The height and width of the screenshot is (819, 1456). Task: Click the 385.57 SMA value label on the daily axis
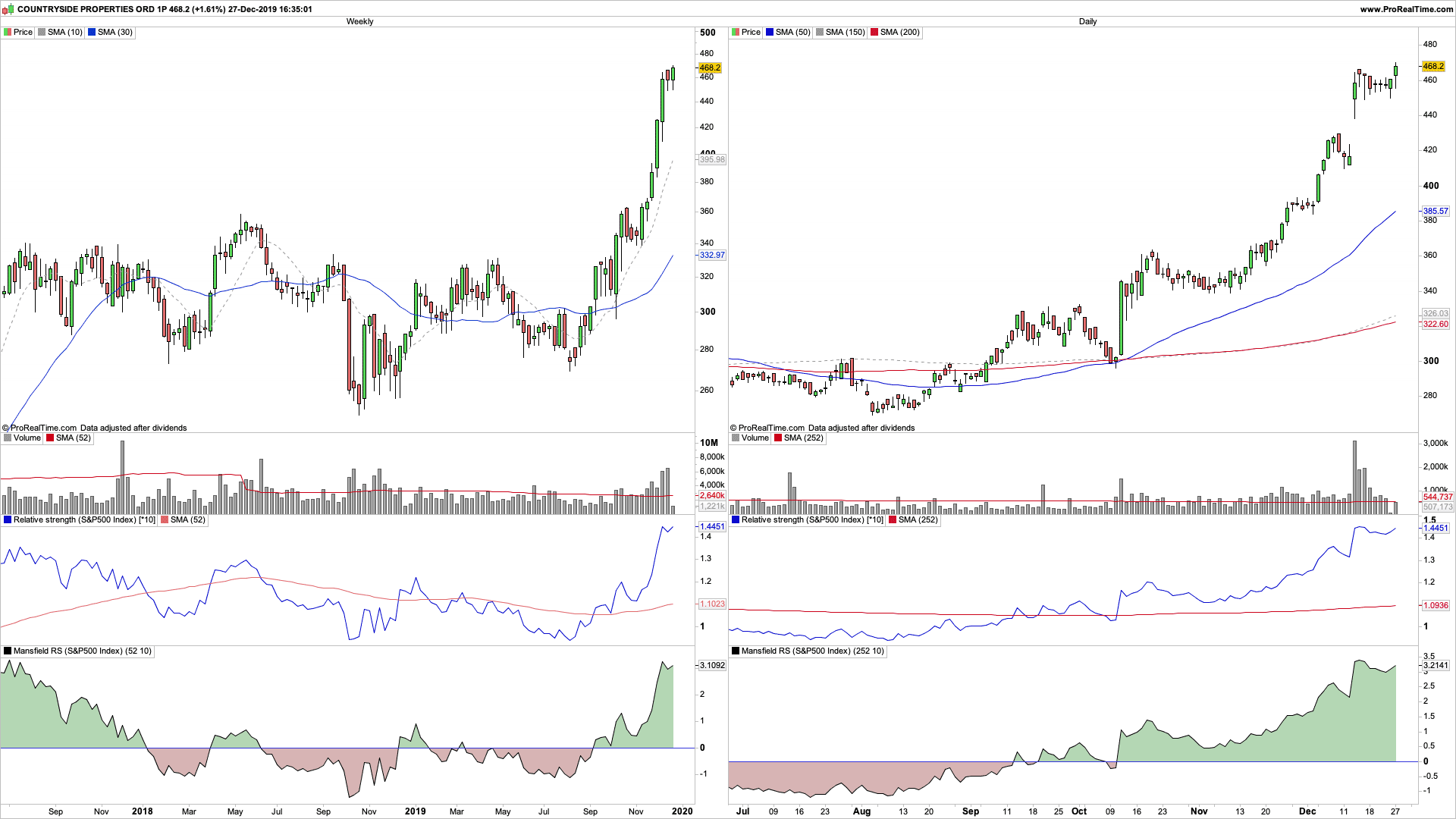tap(1435, 211)
